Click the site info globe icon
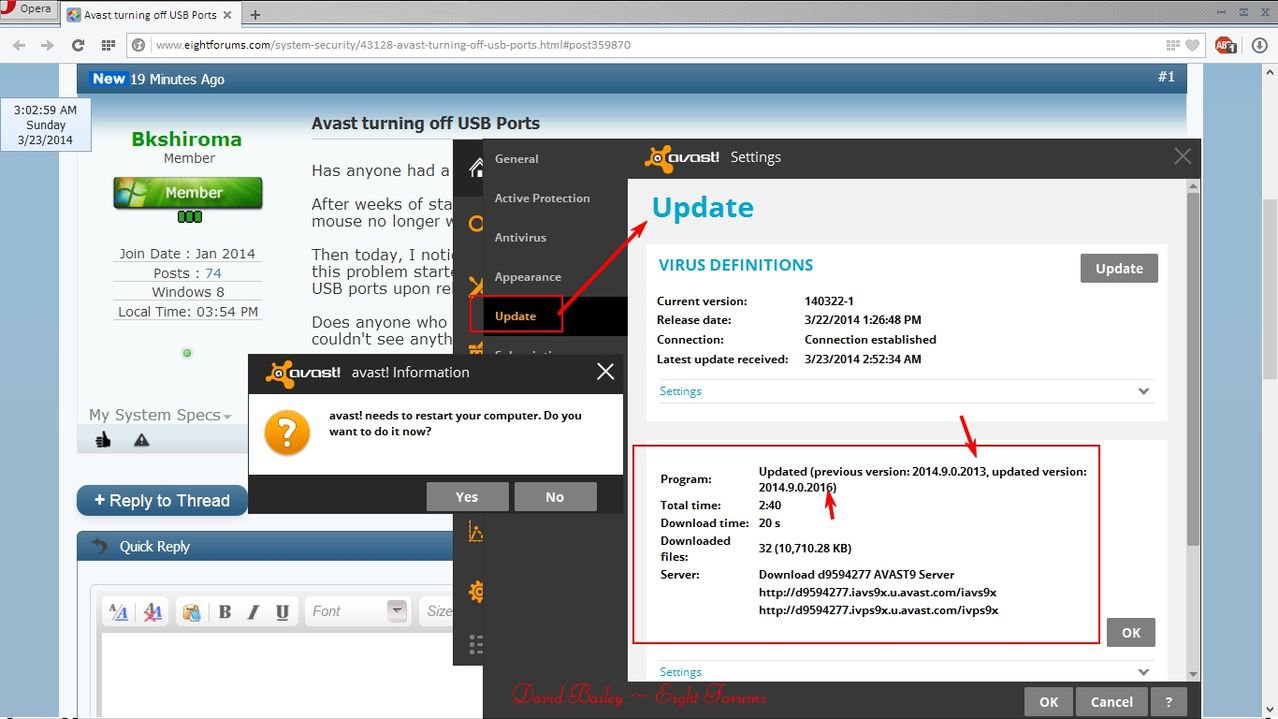This screenshot has width=1278, height=719. [x=139, y=45]
